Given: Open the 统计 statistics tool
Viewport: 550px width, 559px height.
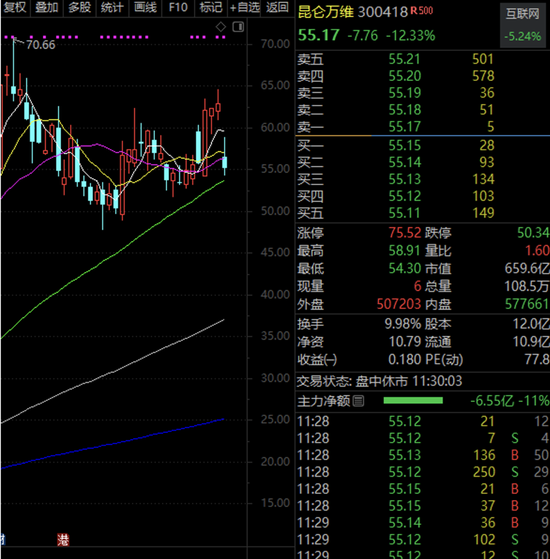Looking at the screenshot, I should 112,7.
